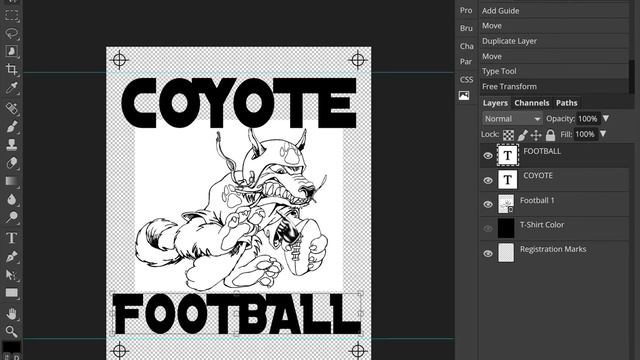The image size is (640, 360).
Task: Select the Football 1 layer thumbnail
Action: point(506,204)
